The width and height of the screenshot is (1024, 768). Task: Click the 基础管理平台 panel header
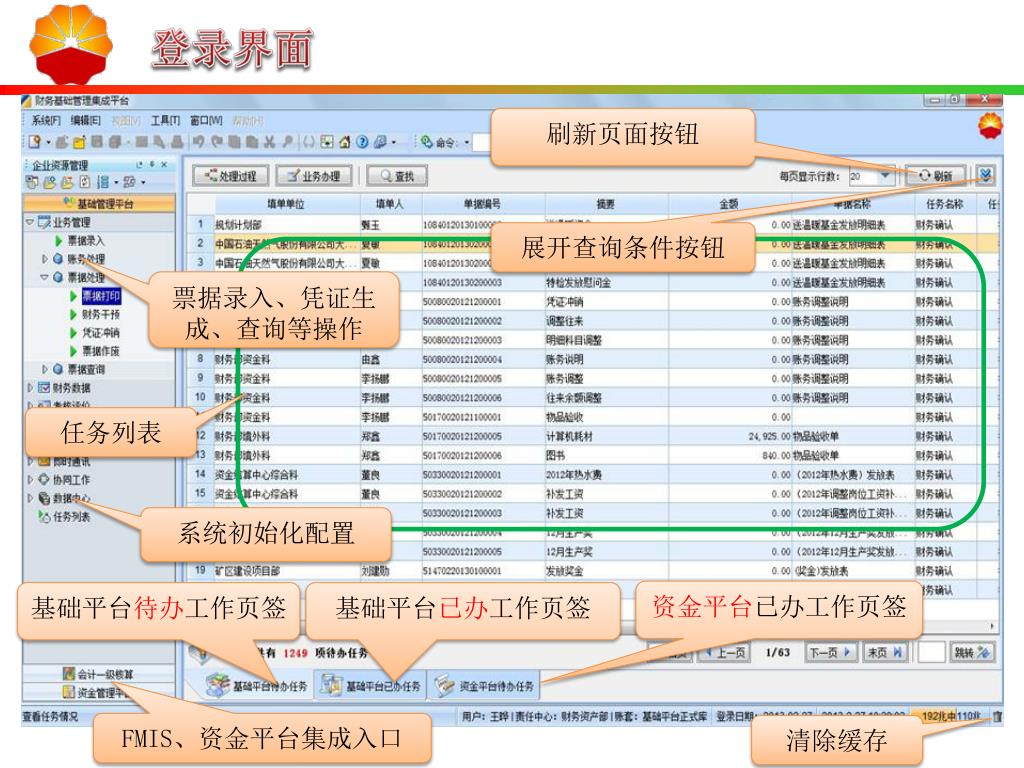[99, 204]
